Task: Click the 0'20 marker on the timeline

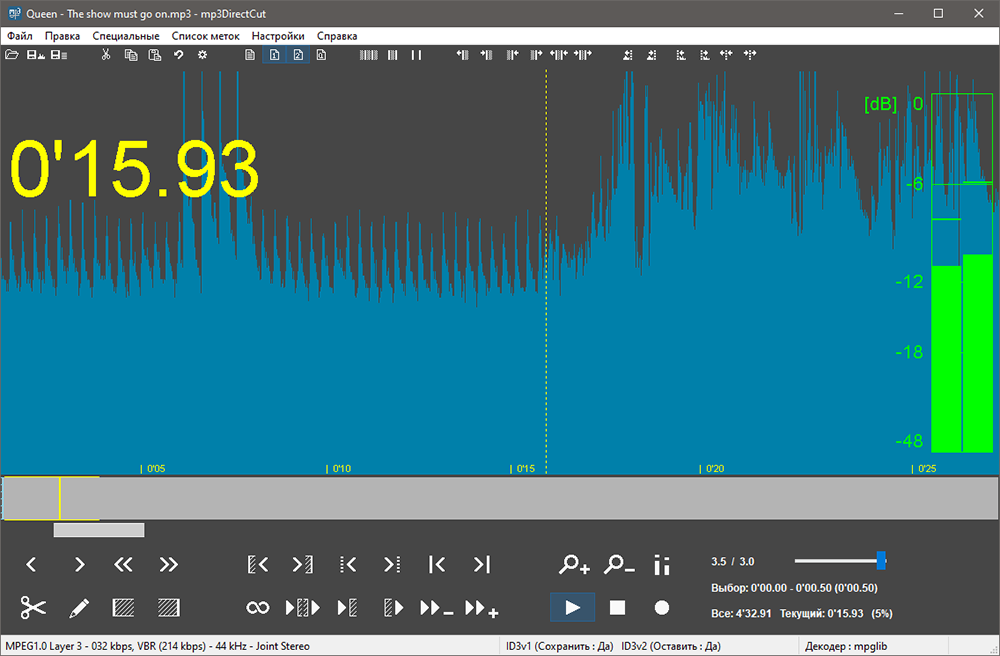Action: coord(712,468)
